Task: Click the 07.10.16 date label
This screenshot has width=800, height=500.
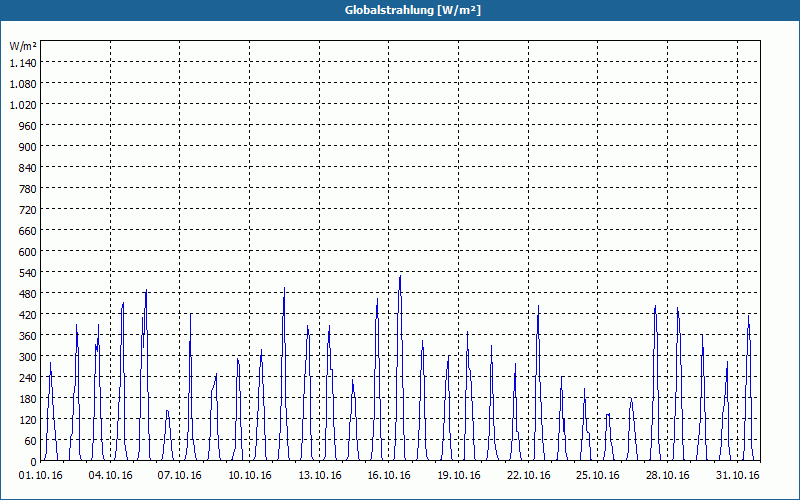Action: pos(180,475)
